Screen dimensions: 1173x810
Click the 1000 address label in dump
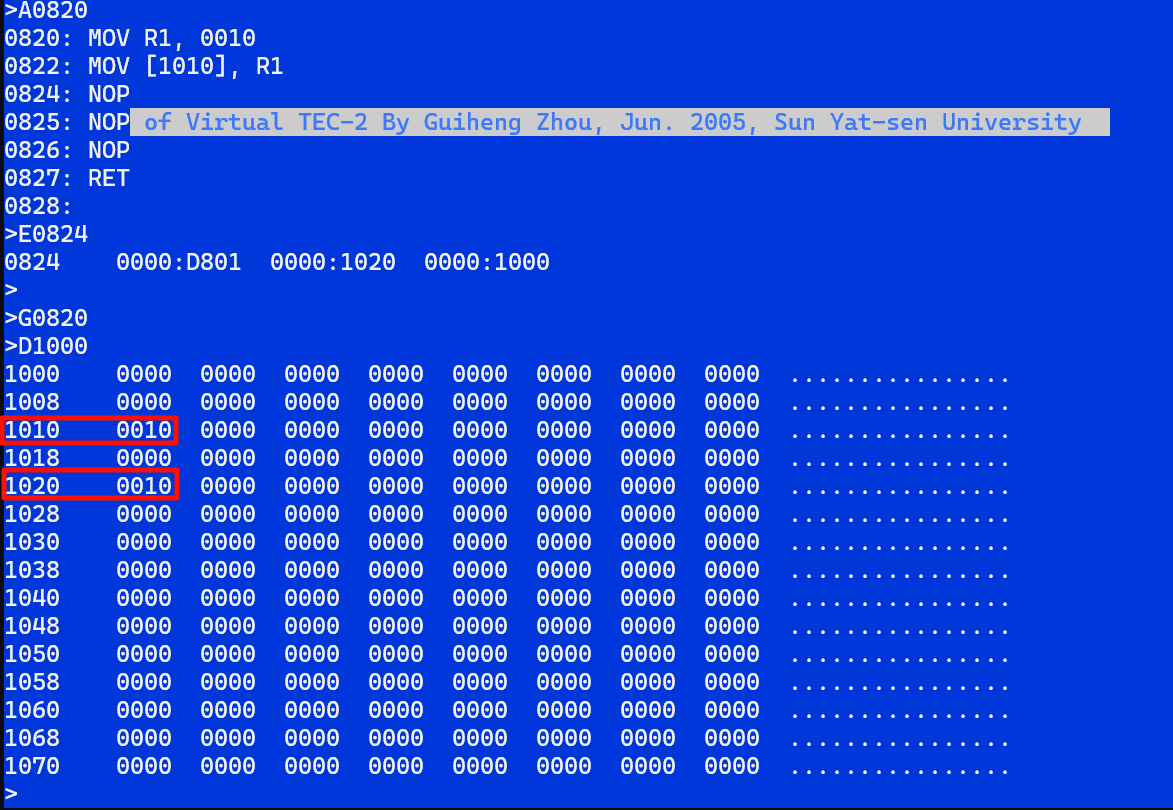(32, 375)
